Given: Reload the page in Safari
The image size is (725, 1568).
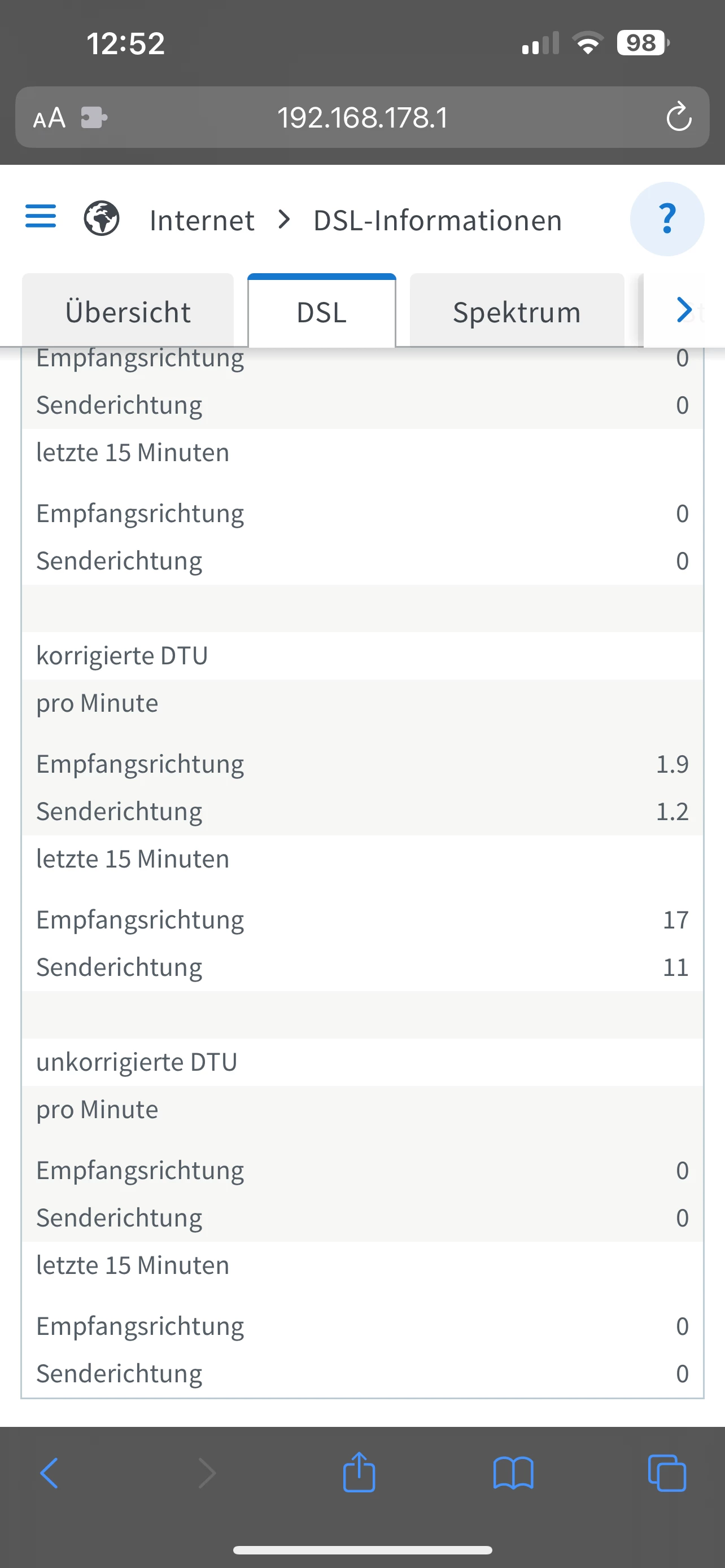Looking at the screenshot, I should pyautogui.click(x=678, y=117).
